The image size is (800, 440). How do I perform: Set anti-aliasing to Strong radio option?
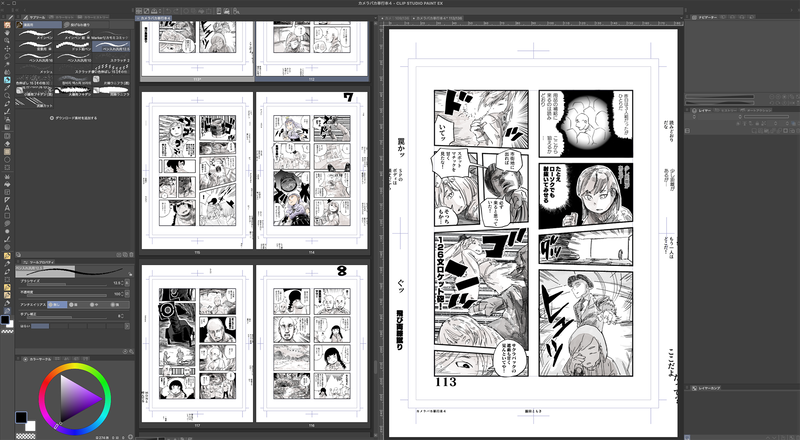tap(115, 305)
